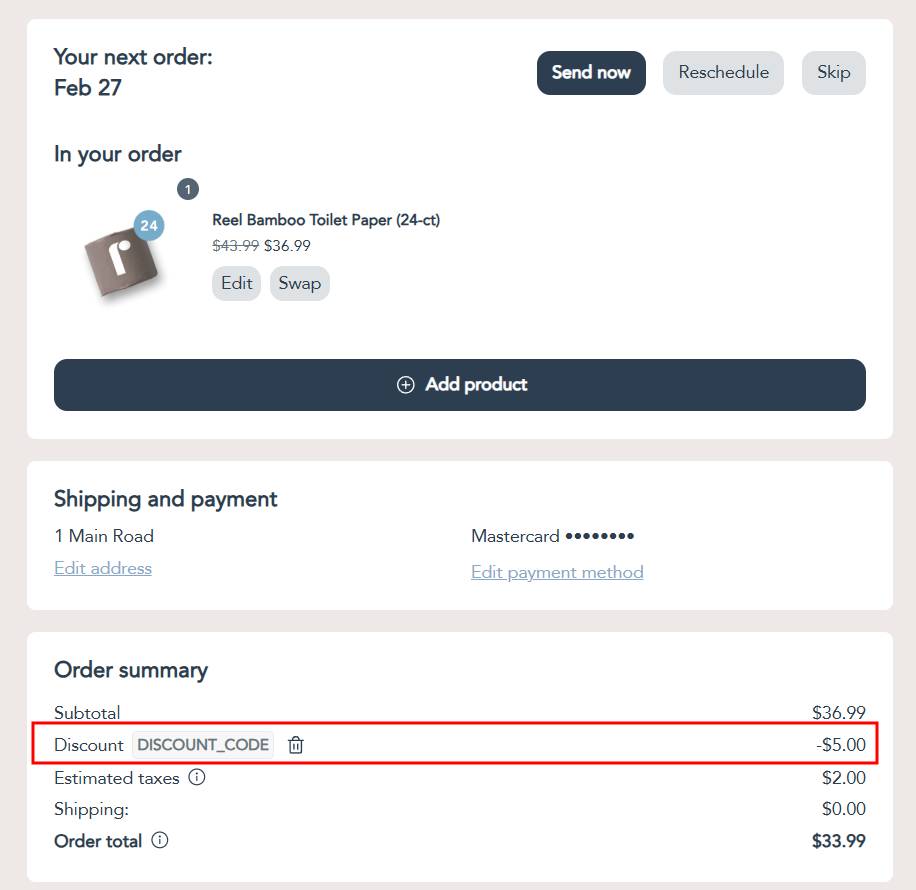Screen dimensions: 916x890
Task: Open the Estimated taxes info icon
Action: point(197,777)
